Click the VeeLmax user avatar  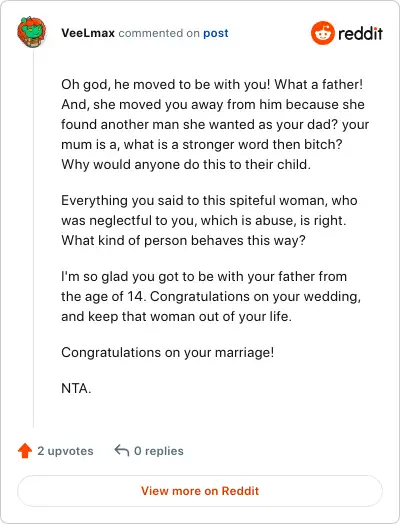(32, 32)
